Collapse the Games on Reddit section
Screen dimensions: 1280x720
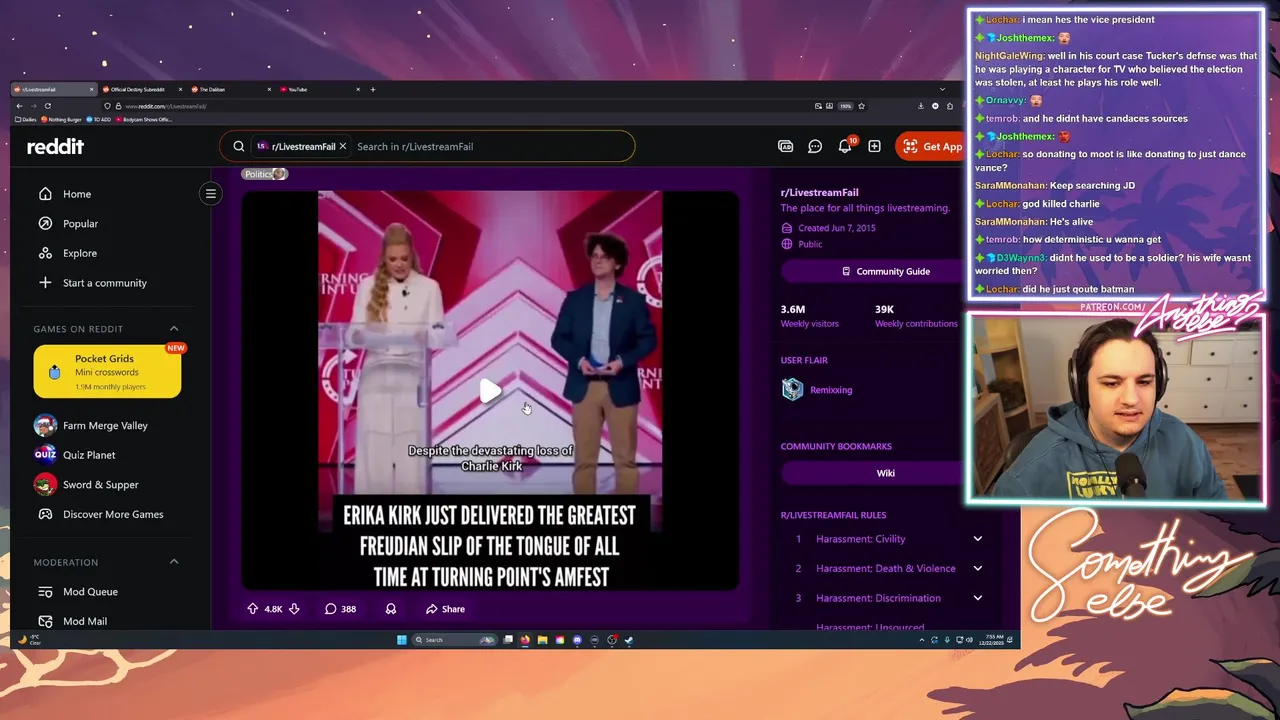(174, 329)
